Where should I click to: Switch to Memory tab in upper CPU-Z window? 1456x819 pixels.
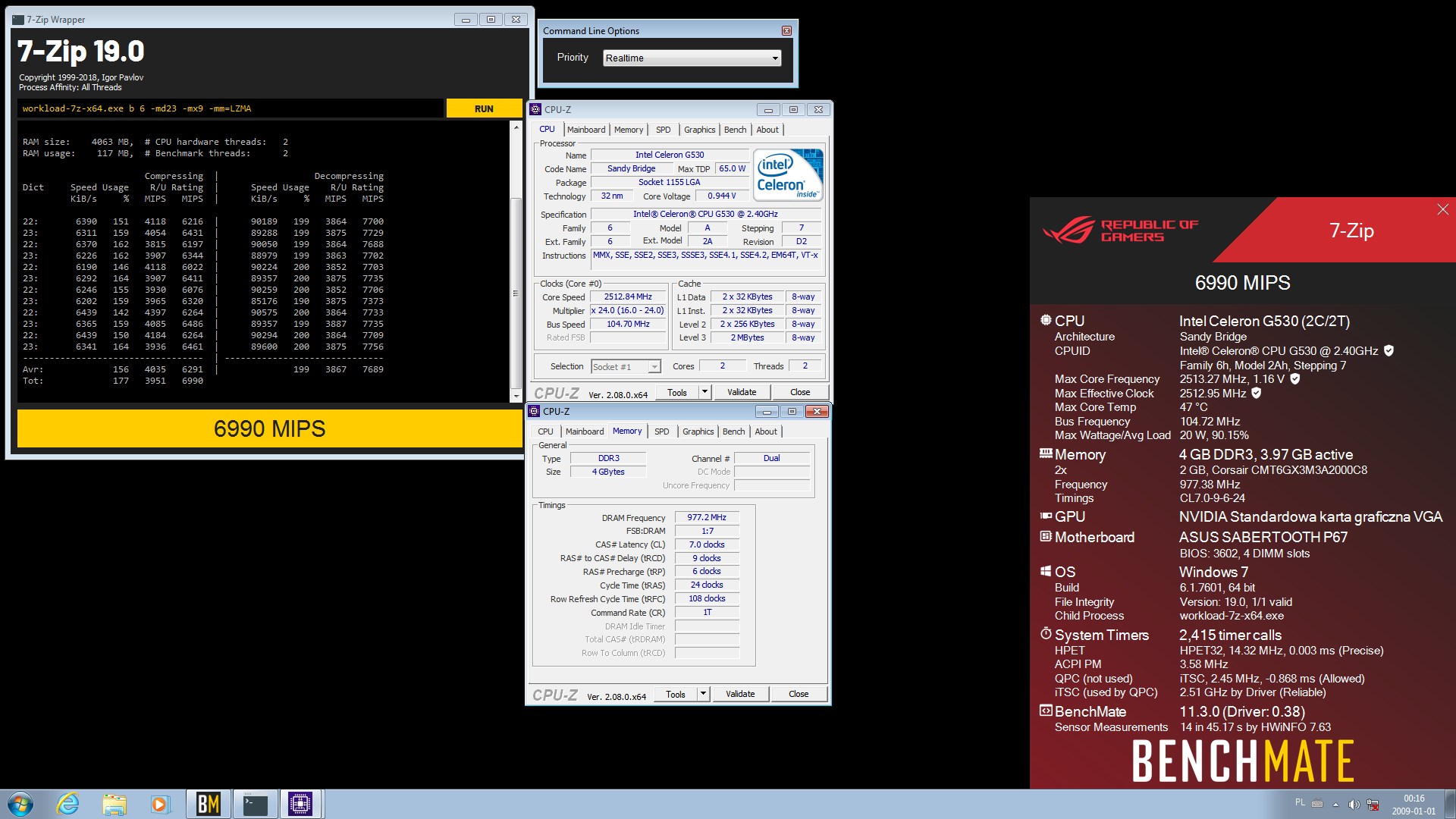click(629, 130)
